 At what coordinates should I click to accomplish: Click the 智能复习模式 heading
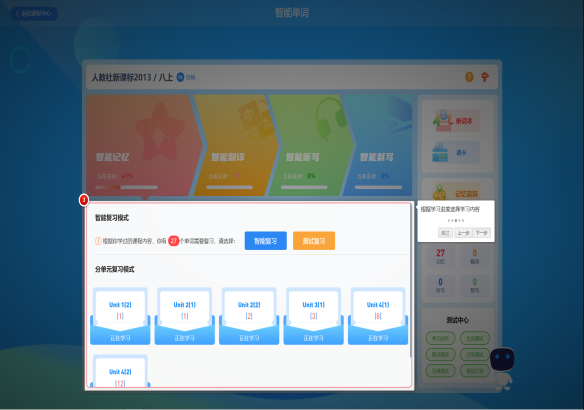(112, 218)
